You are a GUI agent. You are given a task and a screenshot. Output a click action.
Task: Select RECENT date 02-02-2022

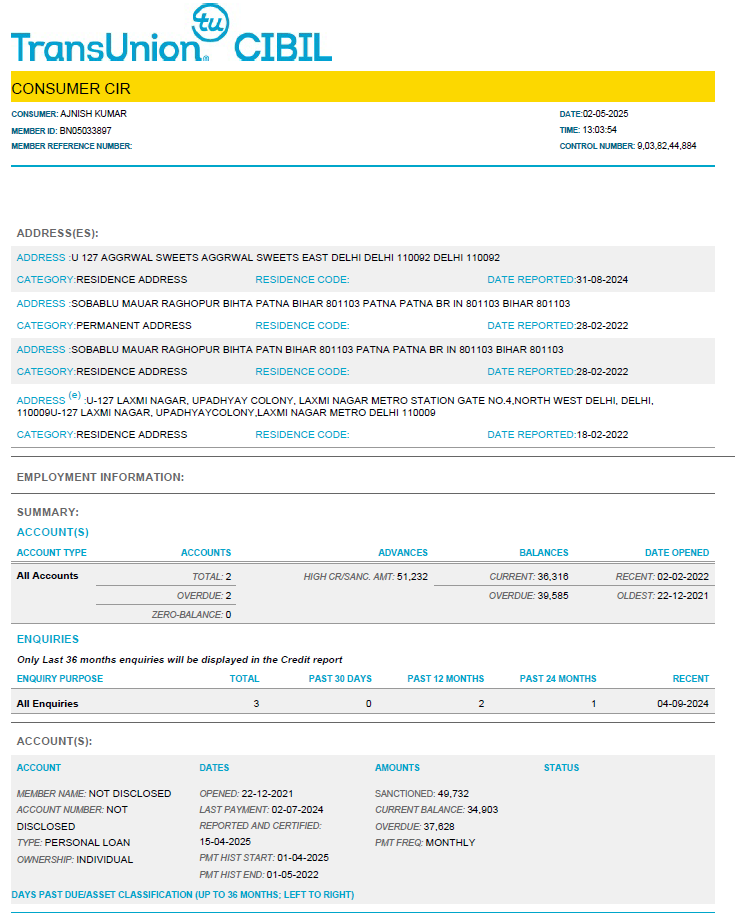coord(662,576)
